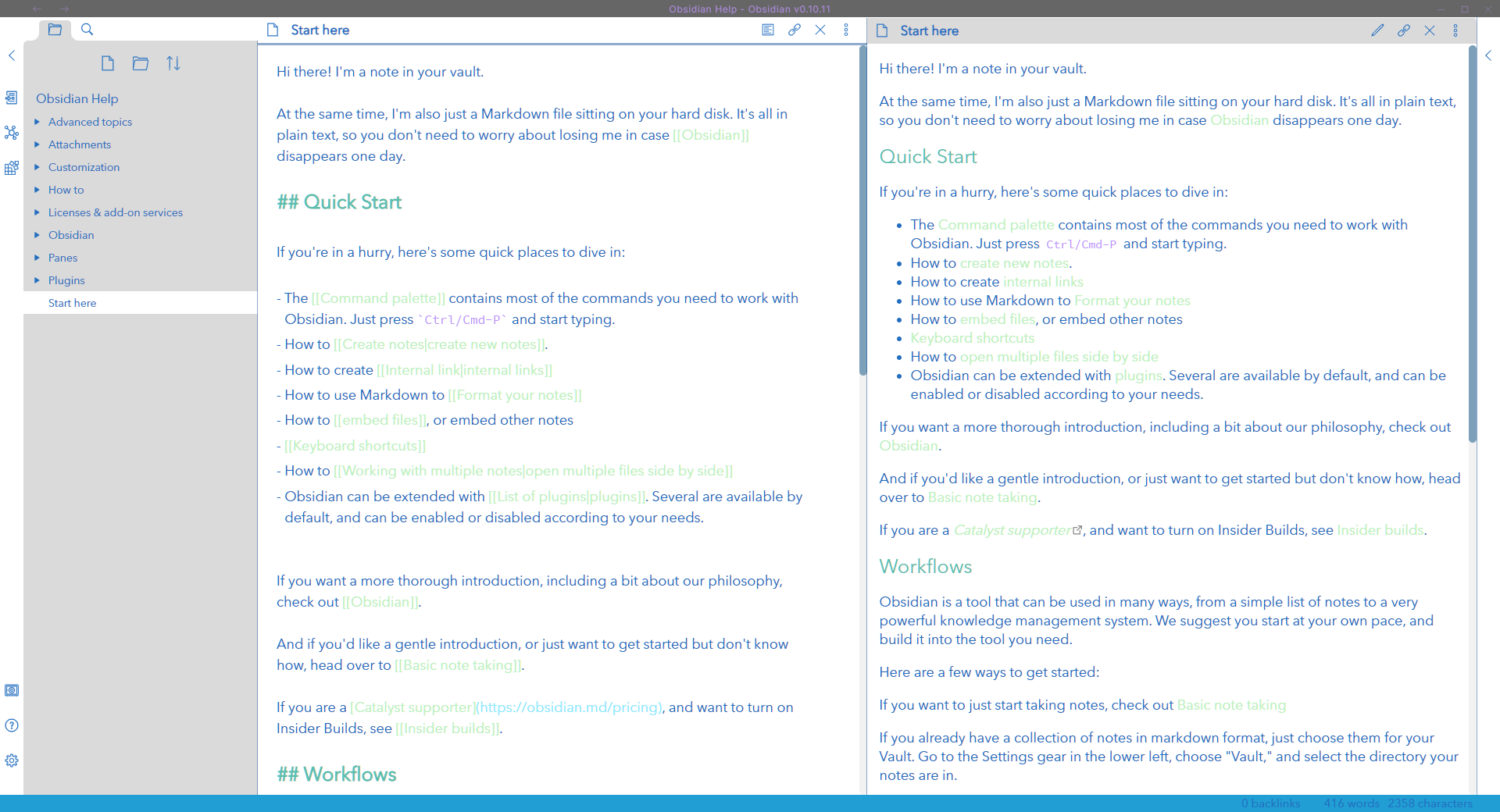This screenshot has width=1500, height=812.
Task: Switch to the file explorer sidebar tab
Action: tap(55, 30)
